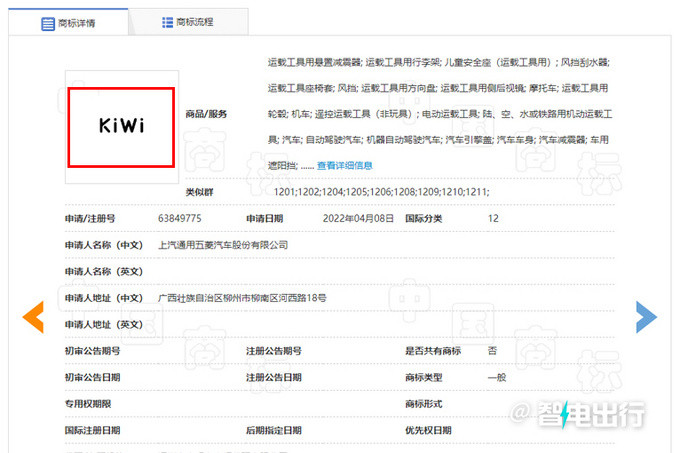Select the 否 shared-trademark value
Viewport: 680px width, 453px height.
coord(492,351)
